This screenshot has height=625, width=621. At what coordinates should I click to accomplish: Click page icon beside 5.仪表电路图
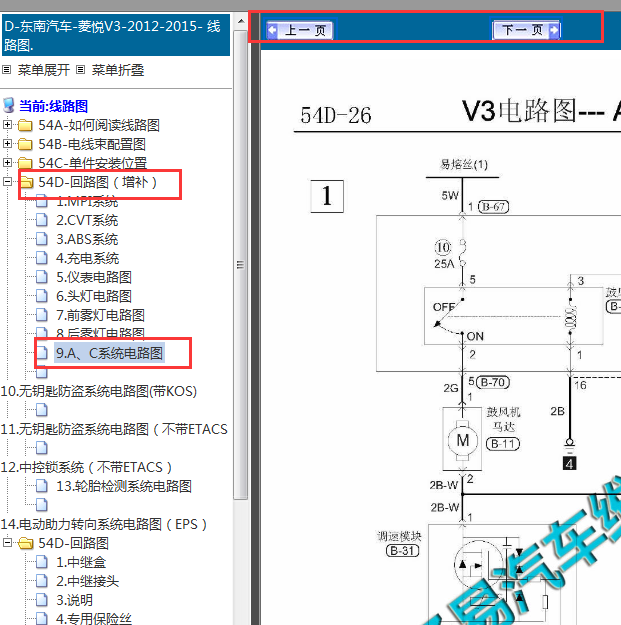coord(42,277)
